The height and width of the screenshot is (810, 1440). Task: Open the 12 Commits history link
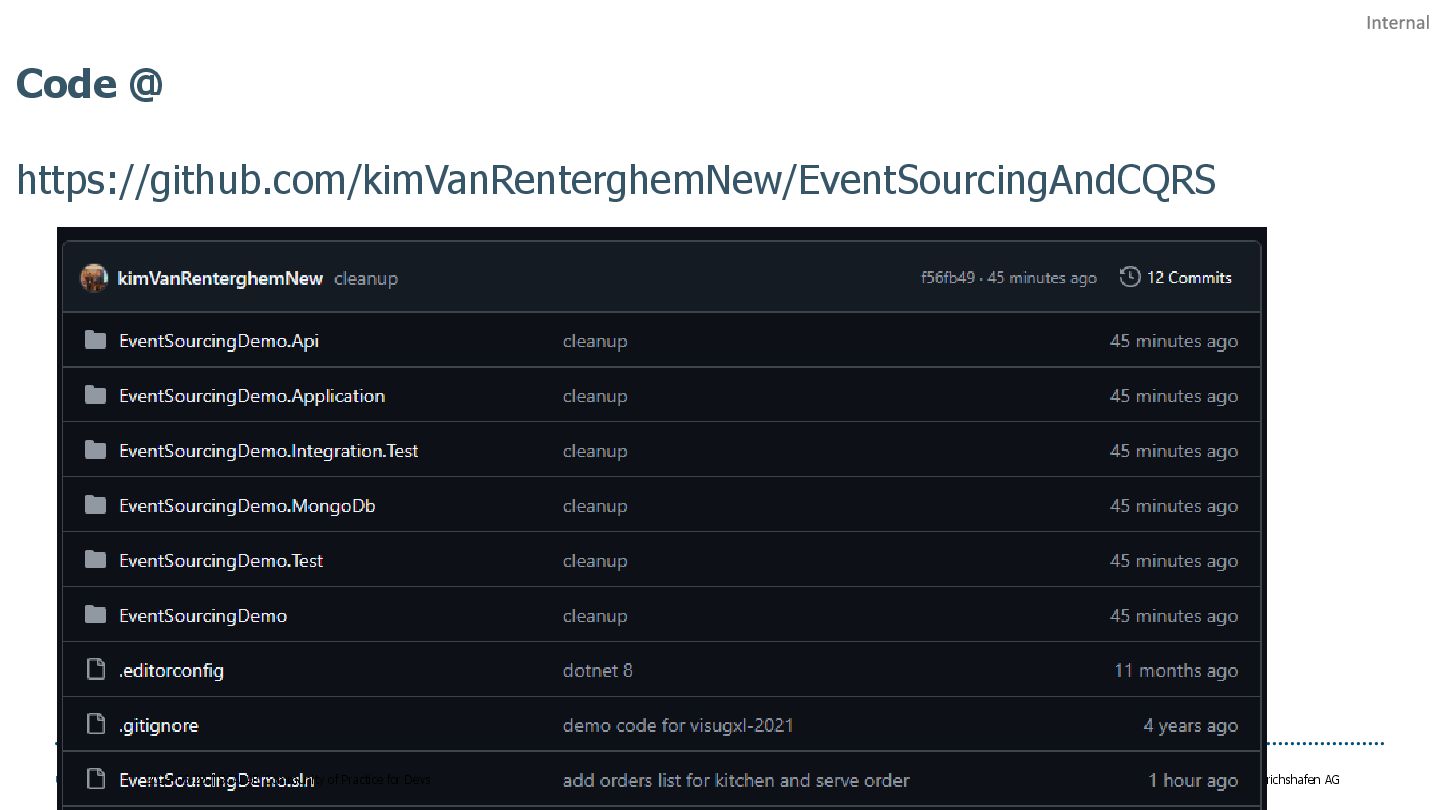(1189, 277)
